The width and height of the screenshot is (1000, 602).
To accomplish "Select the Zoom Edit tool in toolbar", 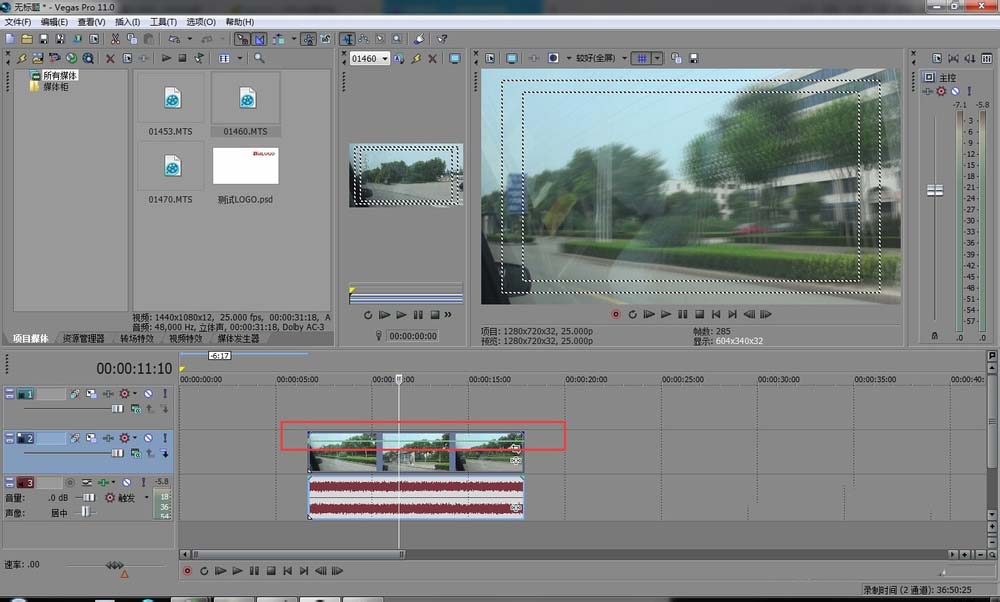I will click(x=397, y=39).
